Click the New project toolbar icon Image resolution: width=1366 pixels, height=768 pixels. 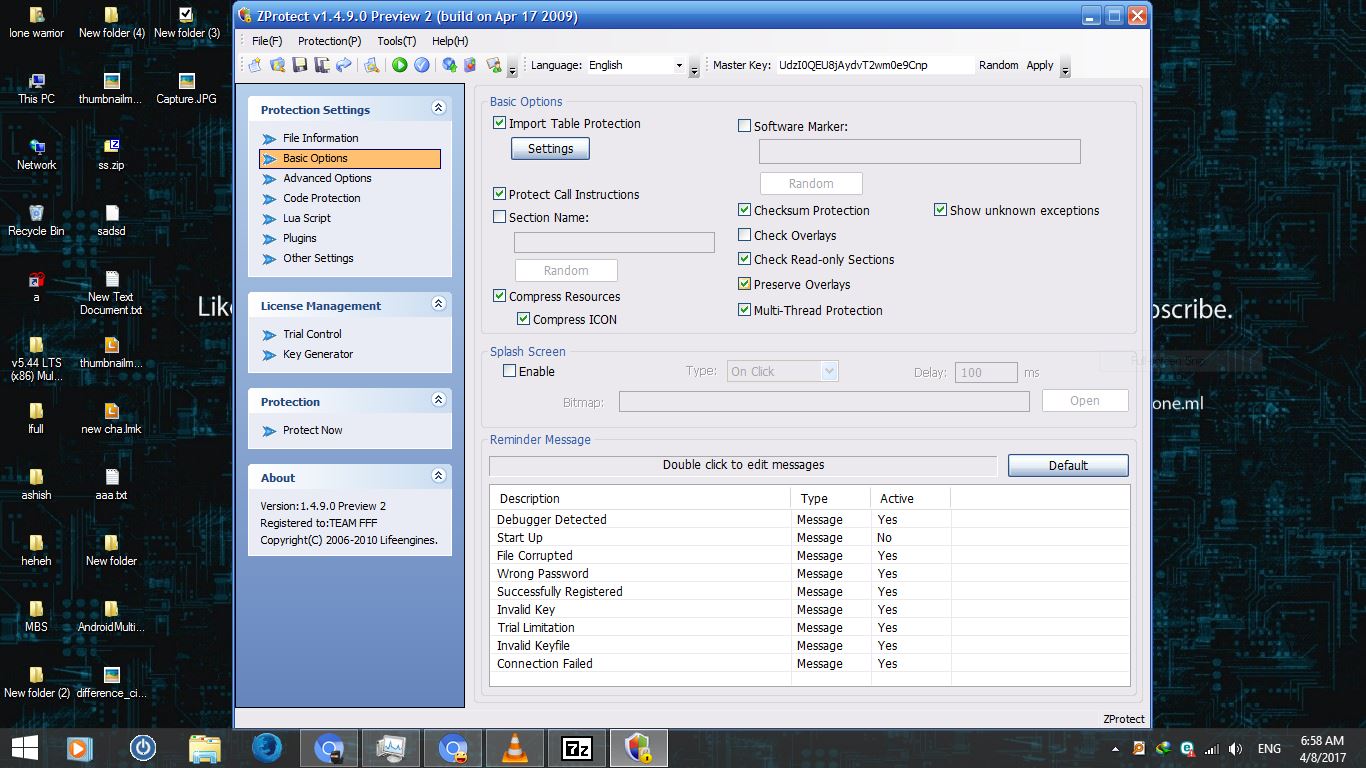tap(255, 65)
